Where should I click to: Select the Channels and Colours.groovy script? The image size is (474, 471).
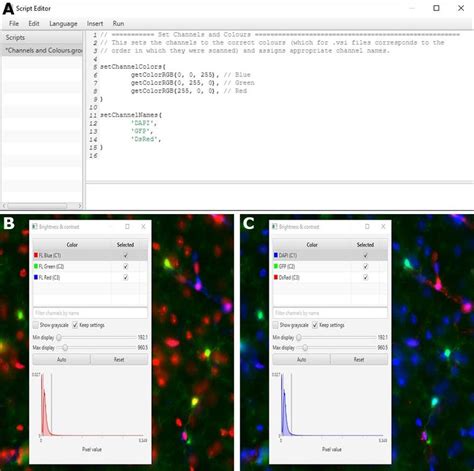pyautogui.click(x=42, y=50)
